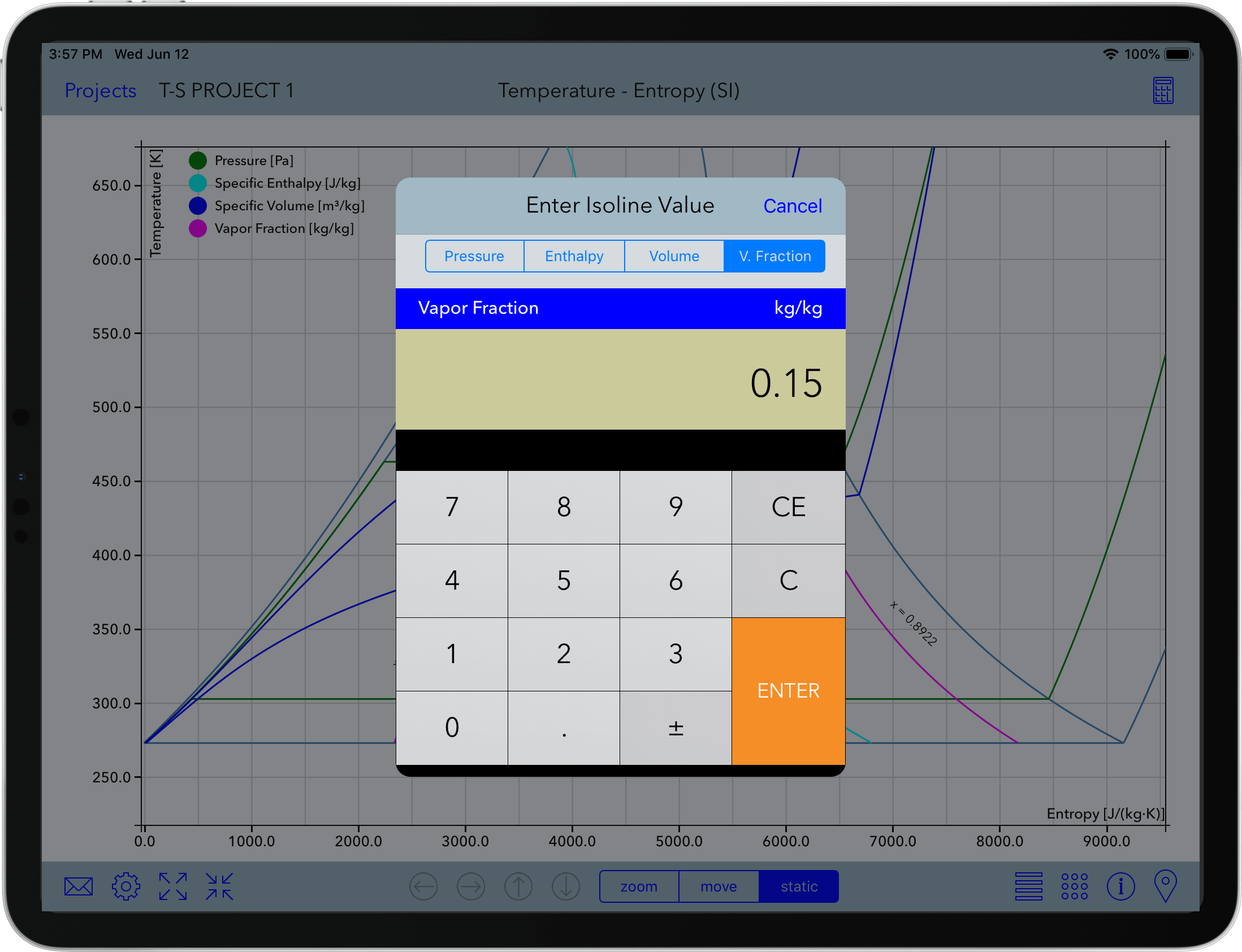Go back to the Projects list

pyautogui.click(x=100, y=90)
